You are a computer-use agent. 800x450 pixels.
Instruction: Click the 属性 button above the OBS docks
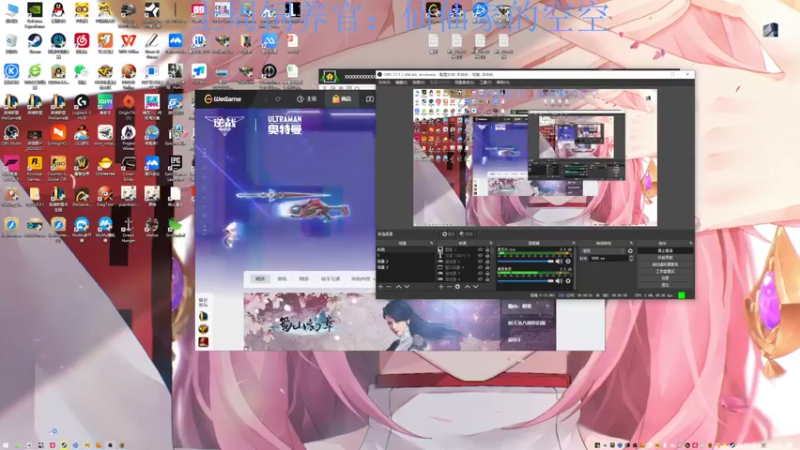[x=448, y=234]
